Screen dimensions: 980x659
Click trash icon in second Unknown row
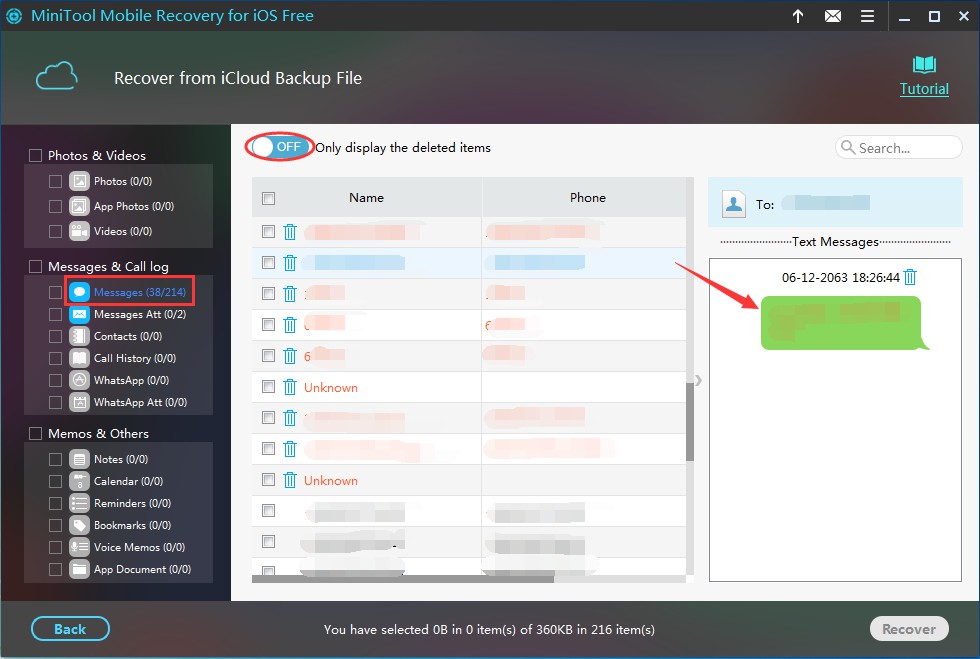(x=289, y=480)
